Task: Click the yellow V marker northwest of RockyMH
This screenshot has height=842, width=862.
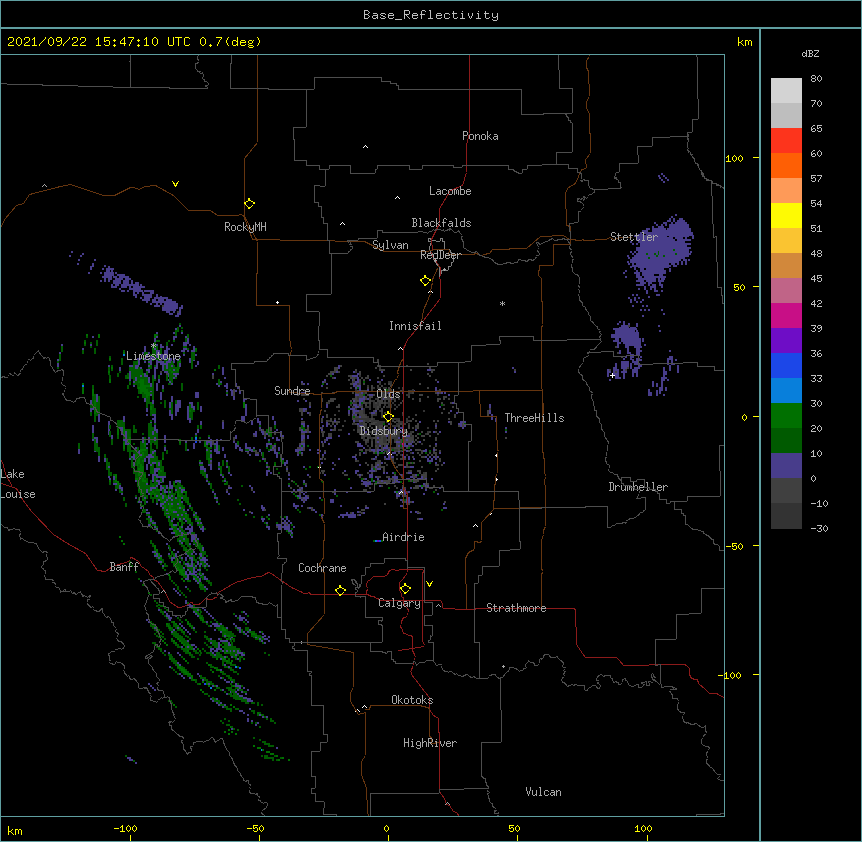Action: 175,184
